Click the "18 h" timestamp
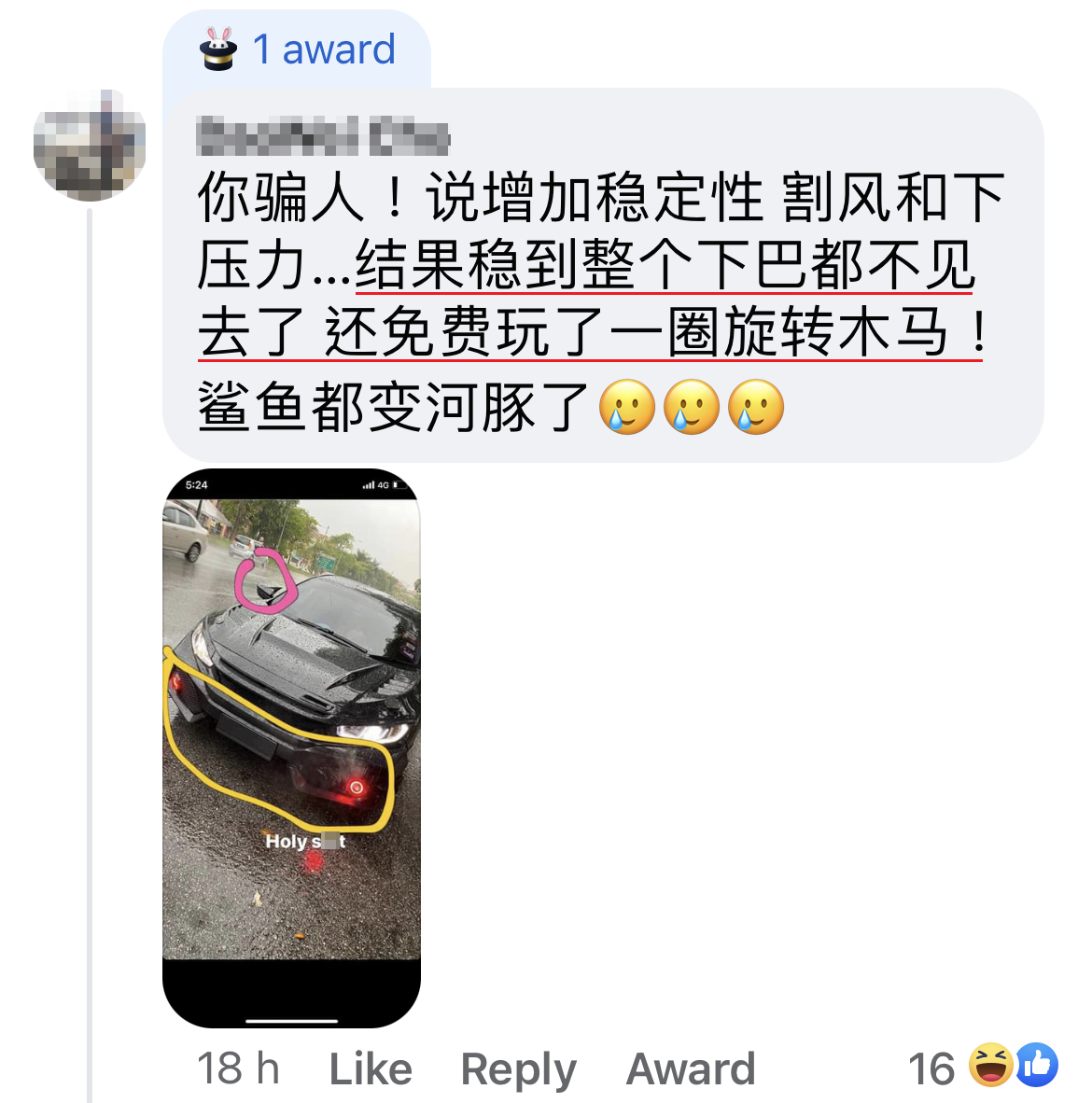The height and width of the screenshot is (1103, 1092). (239, 1068)
